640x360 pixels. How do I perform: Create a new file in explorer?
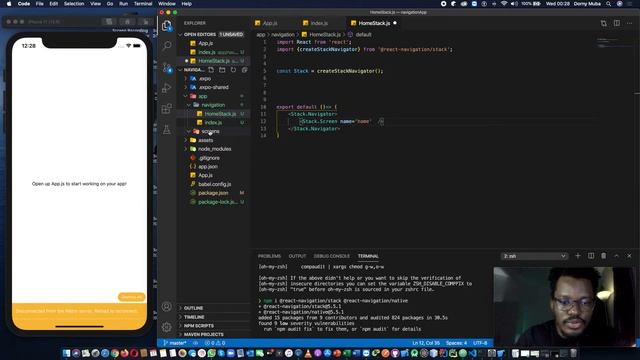point(211,70)
